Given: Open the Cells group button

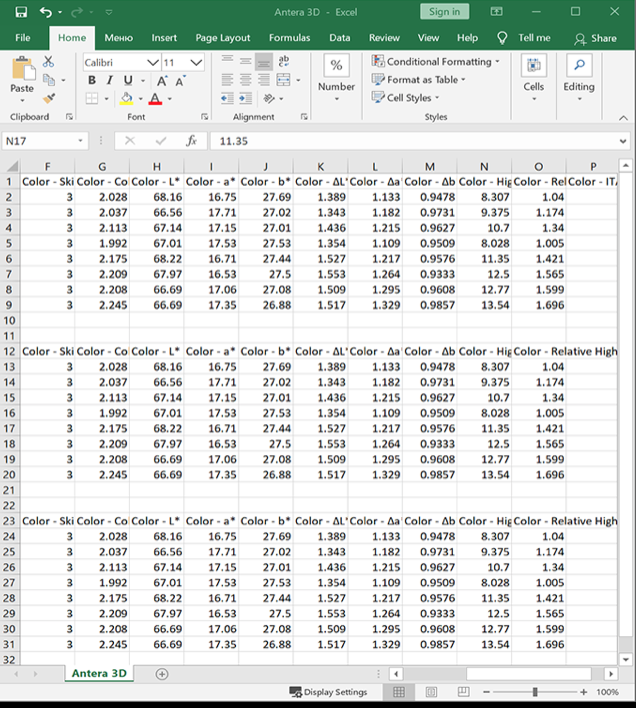Looking at the screenshot, I should [534, 77].
